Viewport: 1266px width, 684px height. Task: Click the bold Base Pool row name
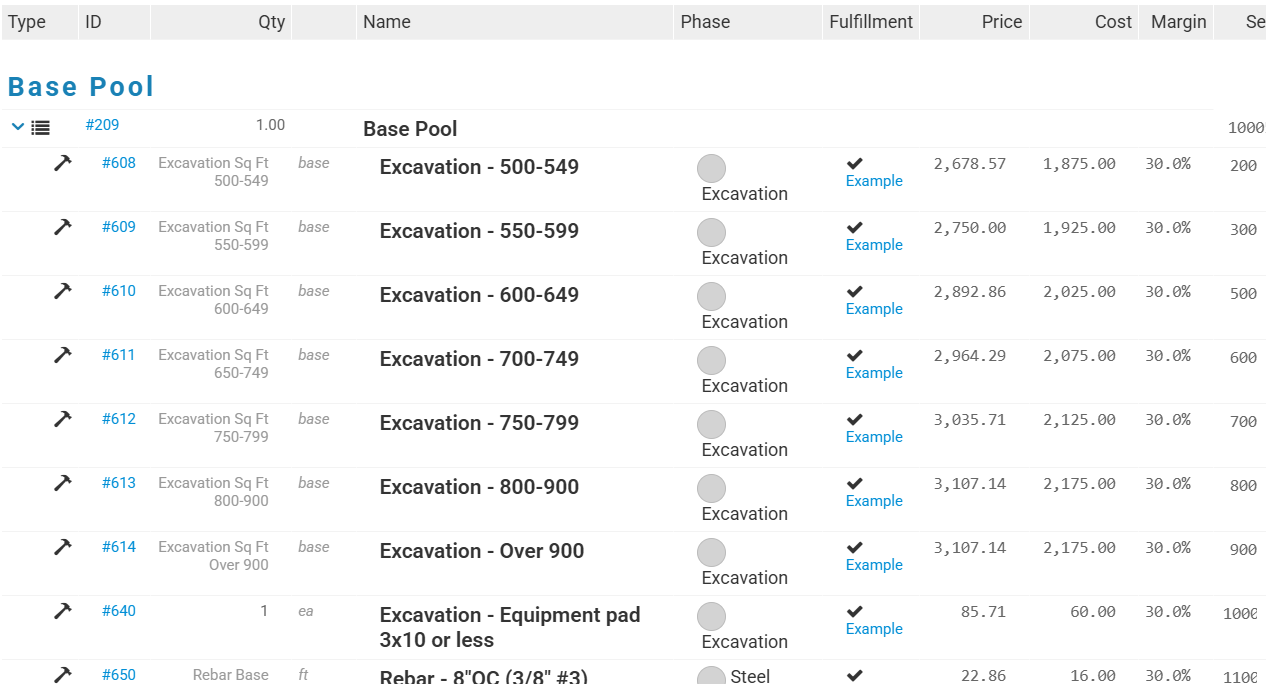tap(410, 129)
